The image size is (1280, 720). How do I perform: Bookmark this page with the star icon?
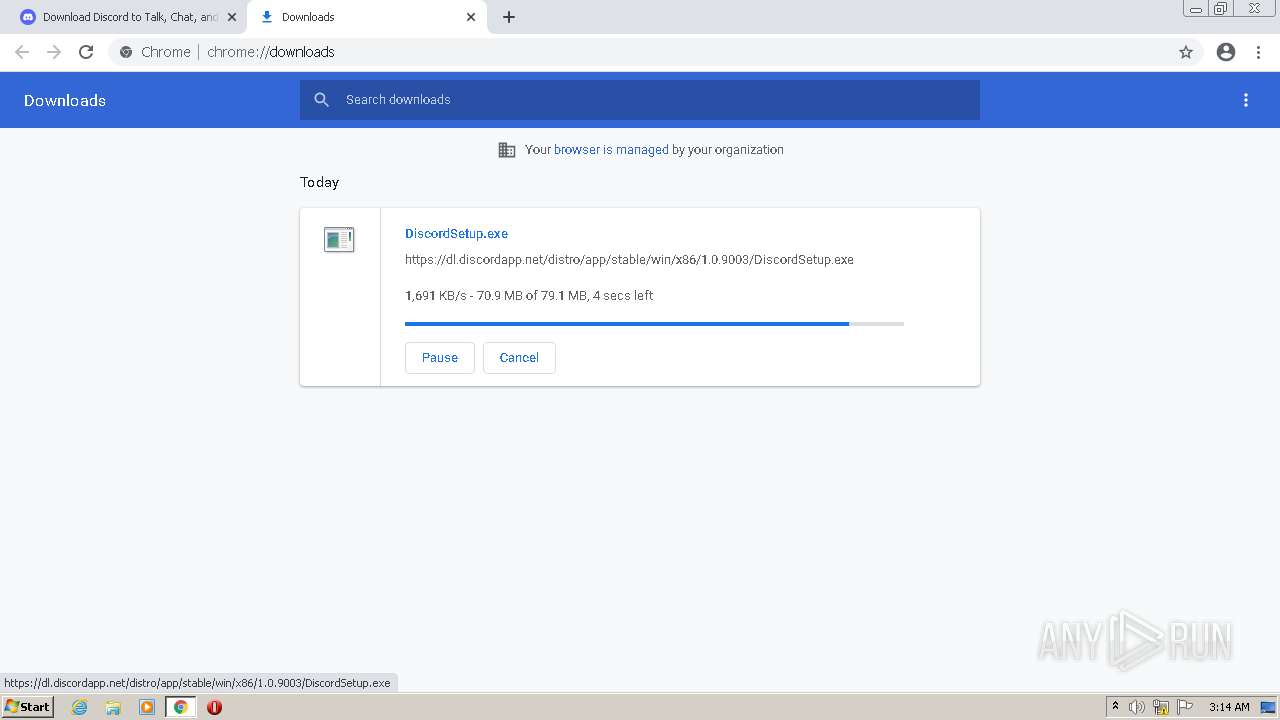click(1186, 52)
